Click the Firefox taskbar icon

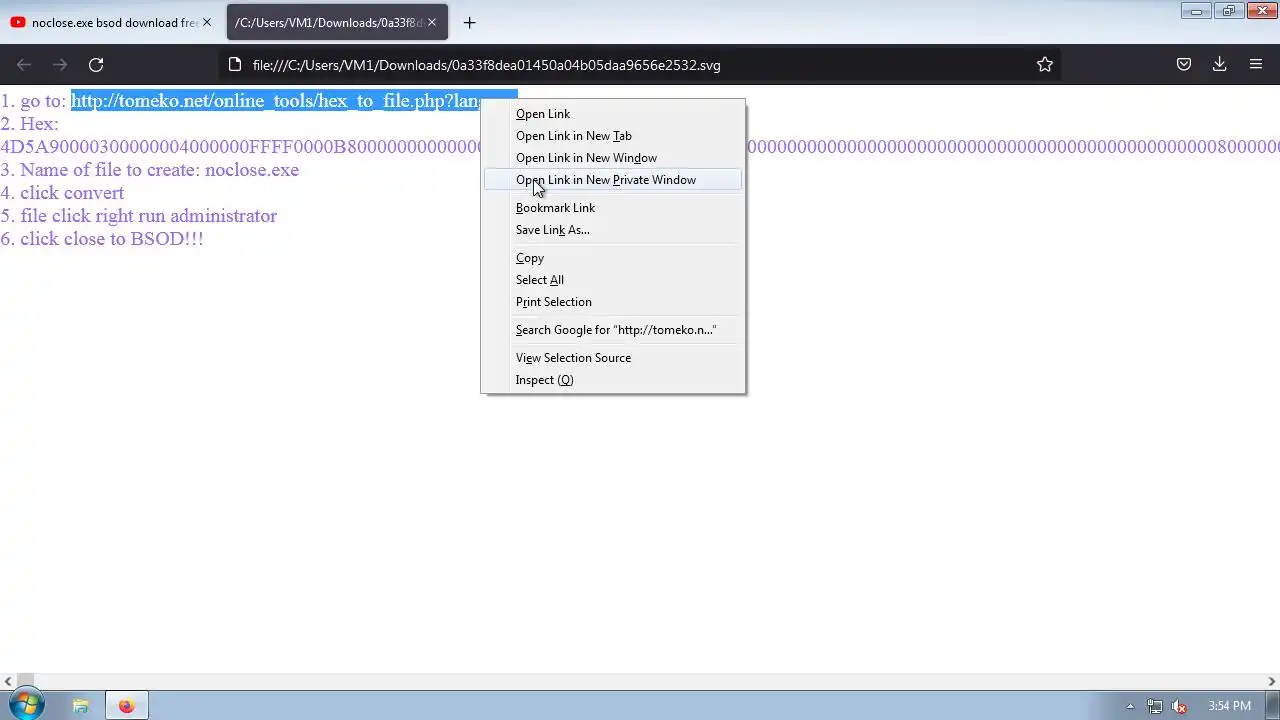127,706
